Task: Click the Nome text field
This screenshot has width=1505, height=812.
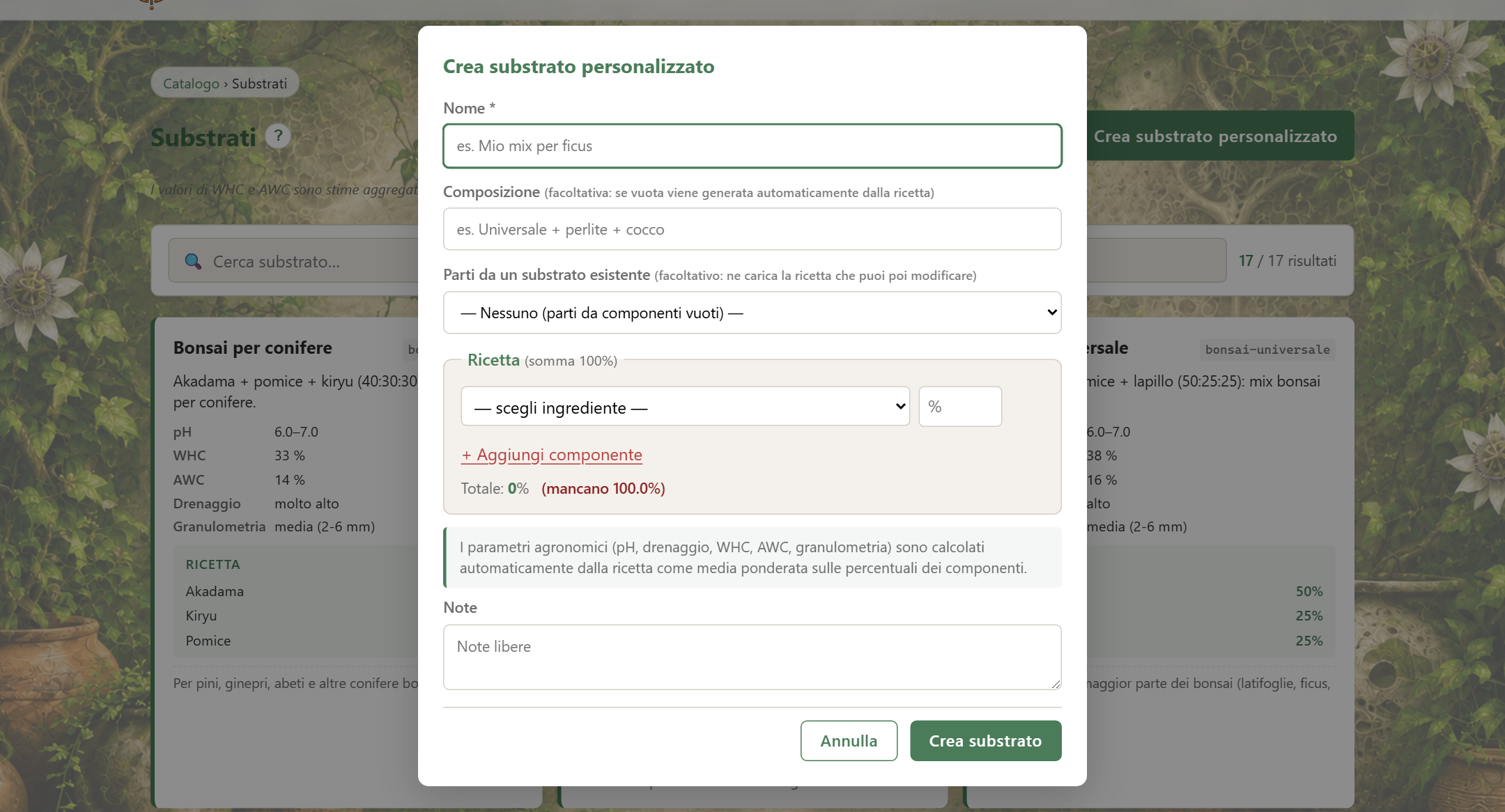Action: tap(752, 146)
